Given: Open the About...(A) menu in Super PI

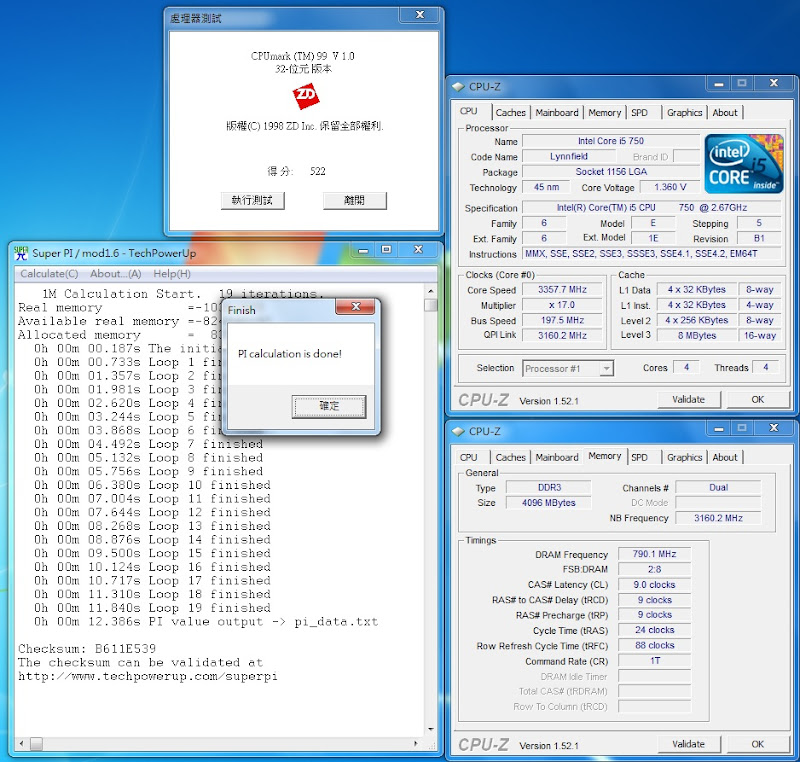Looking at the screenshot, I should click(116, 274).
